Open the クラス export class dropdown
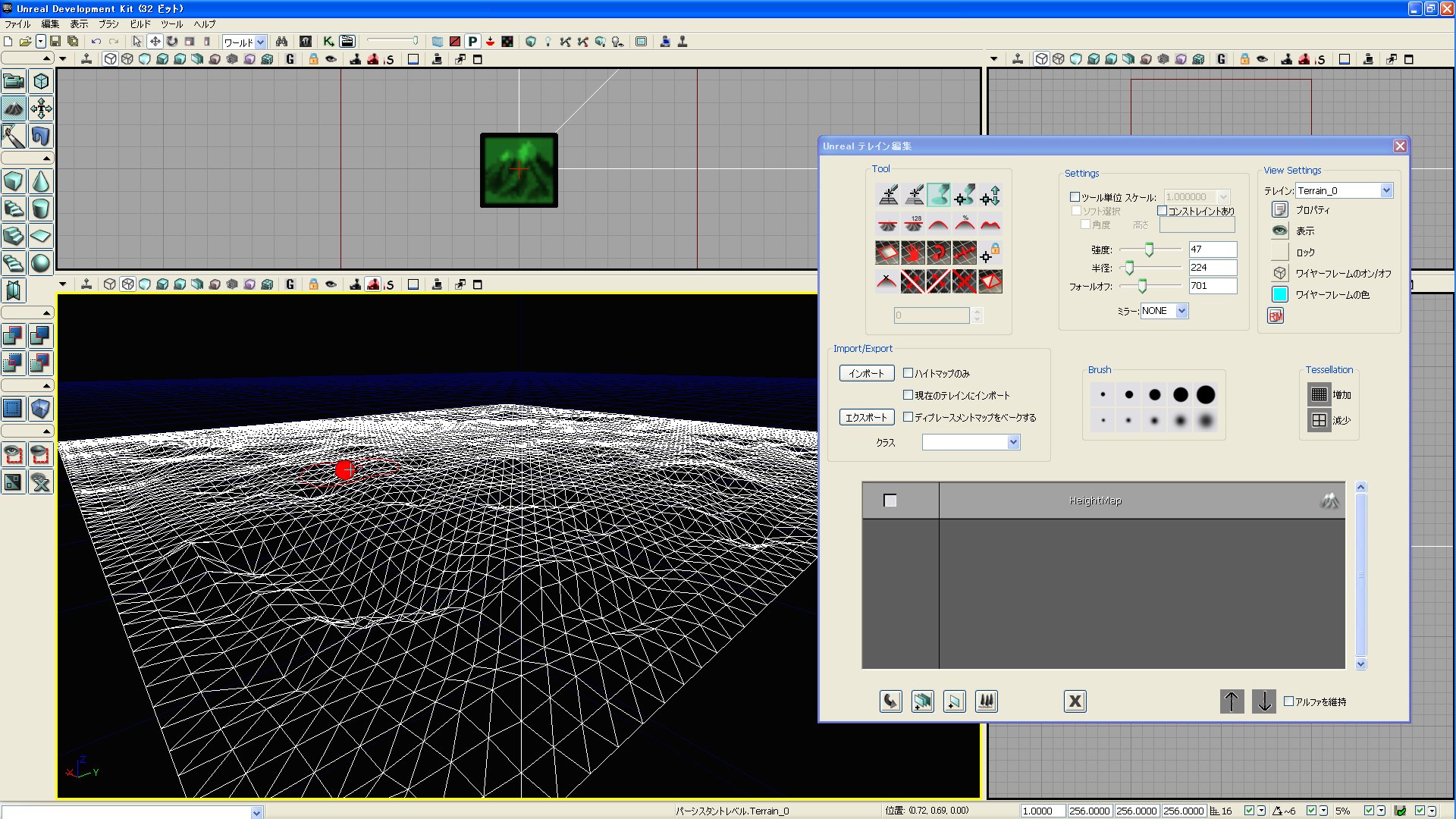 1013,442
